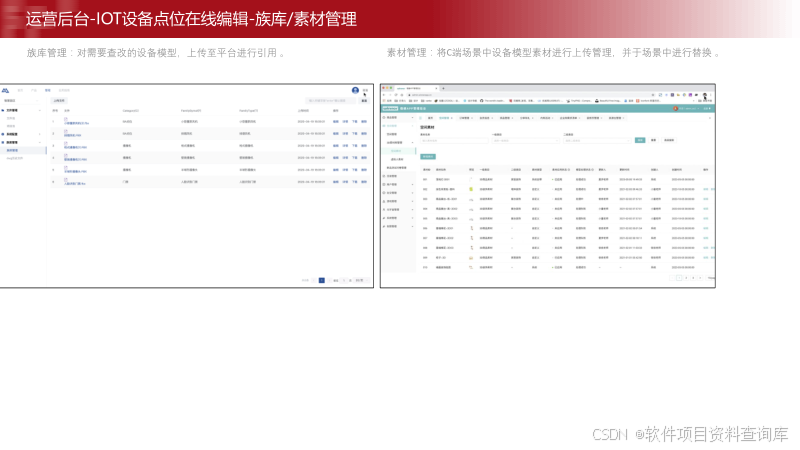The width and height of the screenshot is (800, 450).
Task: Click the file icon in row 6 of left table
Action: coord(66,180)
